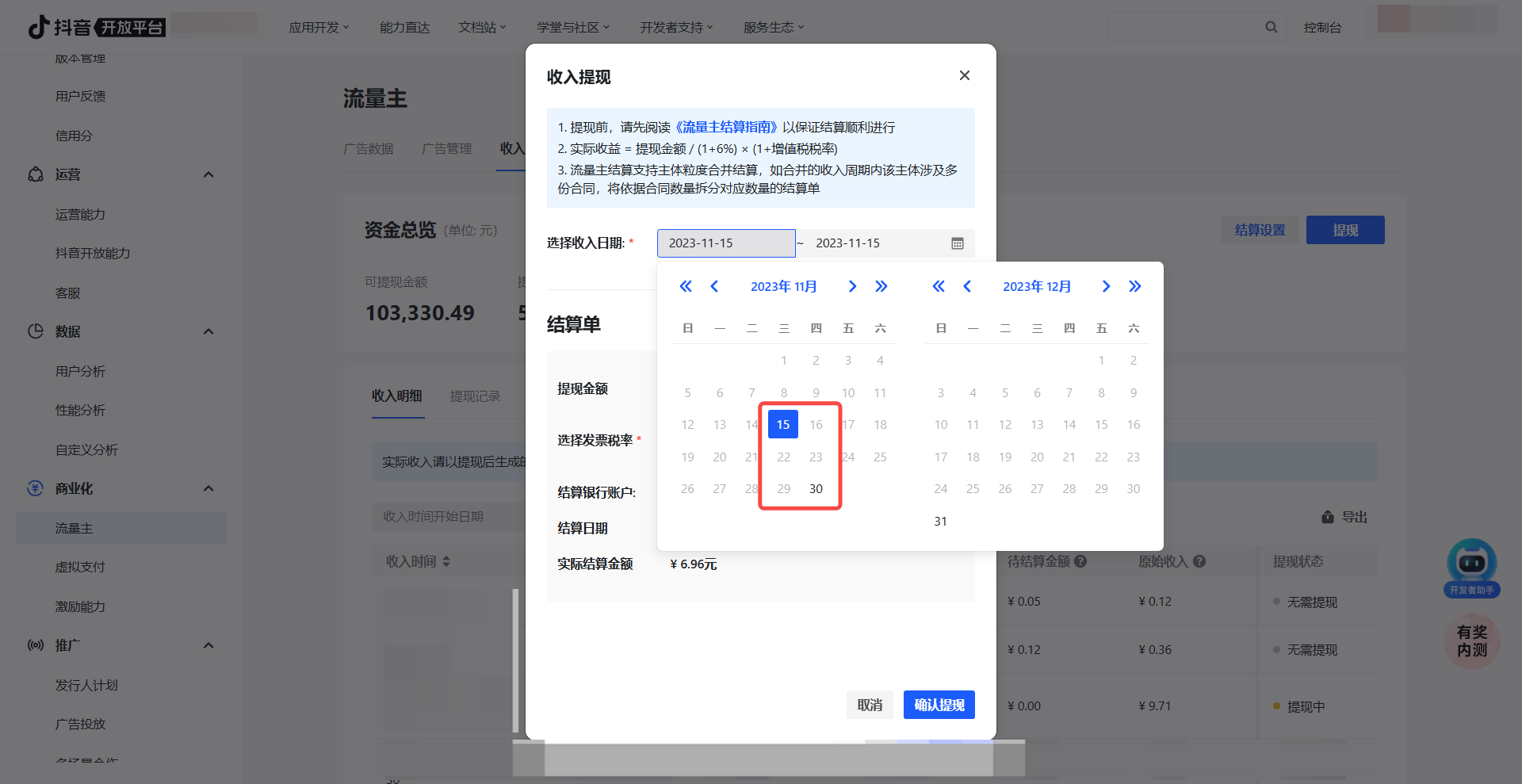
Task: Sort by 收入时间 column arrows
Action: pos(446,561)
